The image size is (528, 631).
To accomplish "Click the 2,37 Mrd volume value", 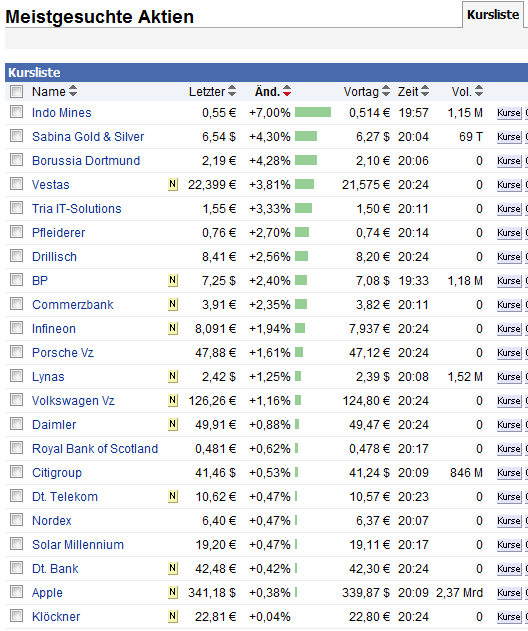I will (x=460, y=593).
